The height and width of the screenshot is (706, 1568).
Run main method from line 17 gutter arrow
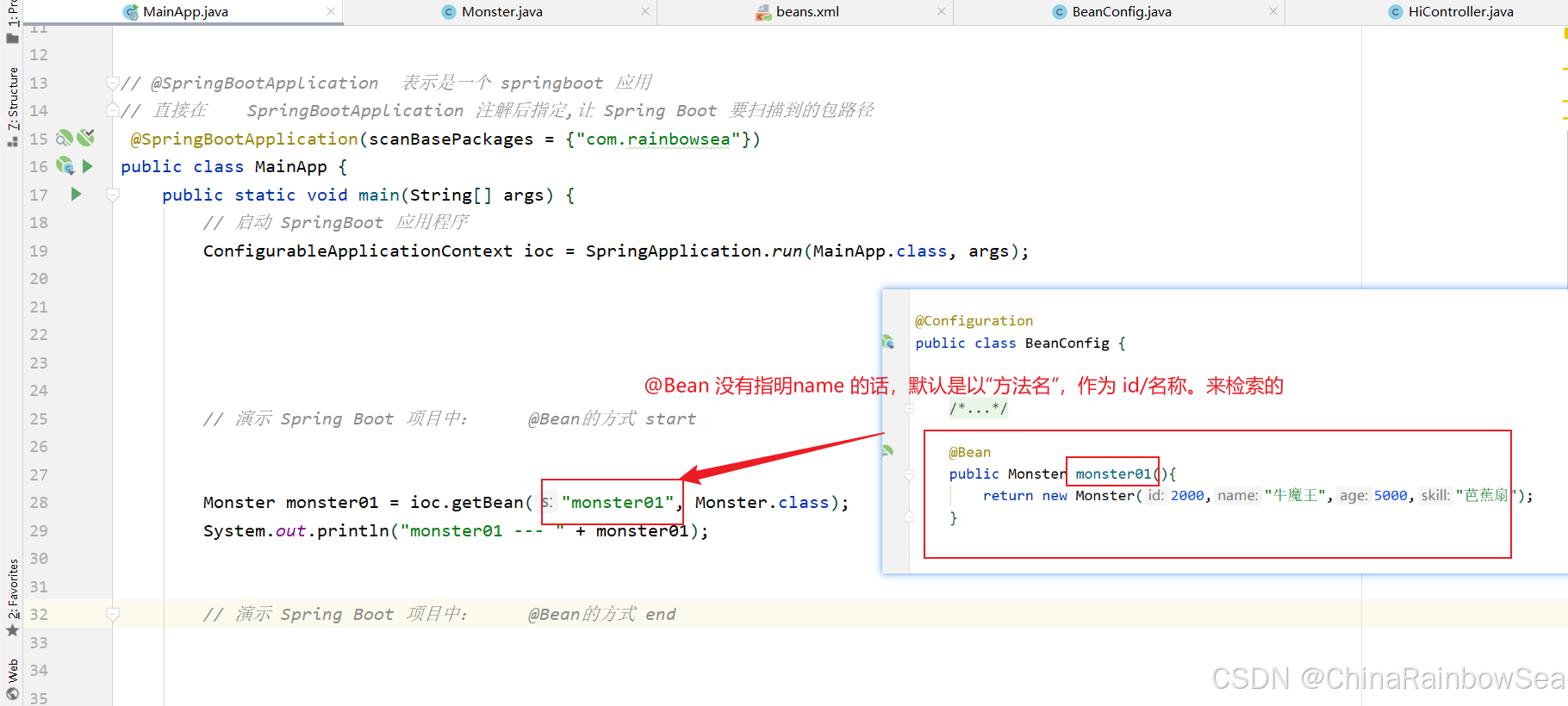[76, 195]
